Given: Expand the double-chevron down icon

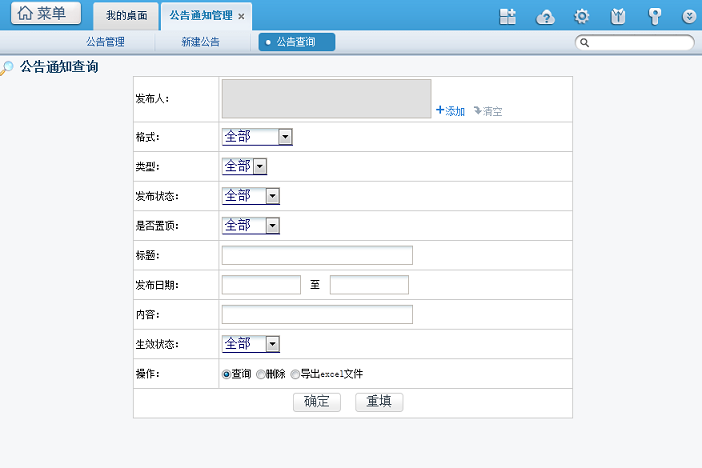Looking at the screenshot, I should [x=689, y=16].
